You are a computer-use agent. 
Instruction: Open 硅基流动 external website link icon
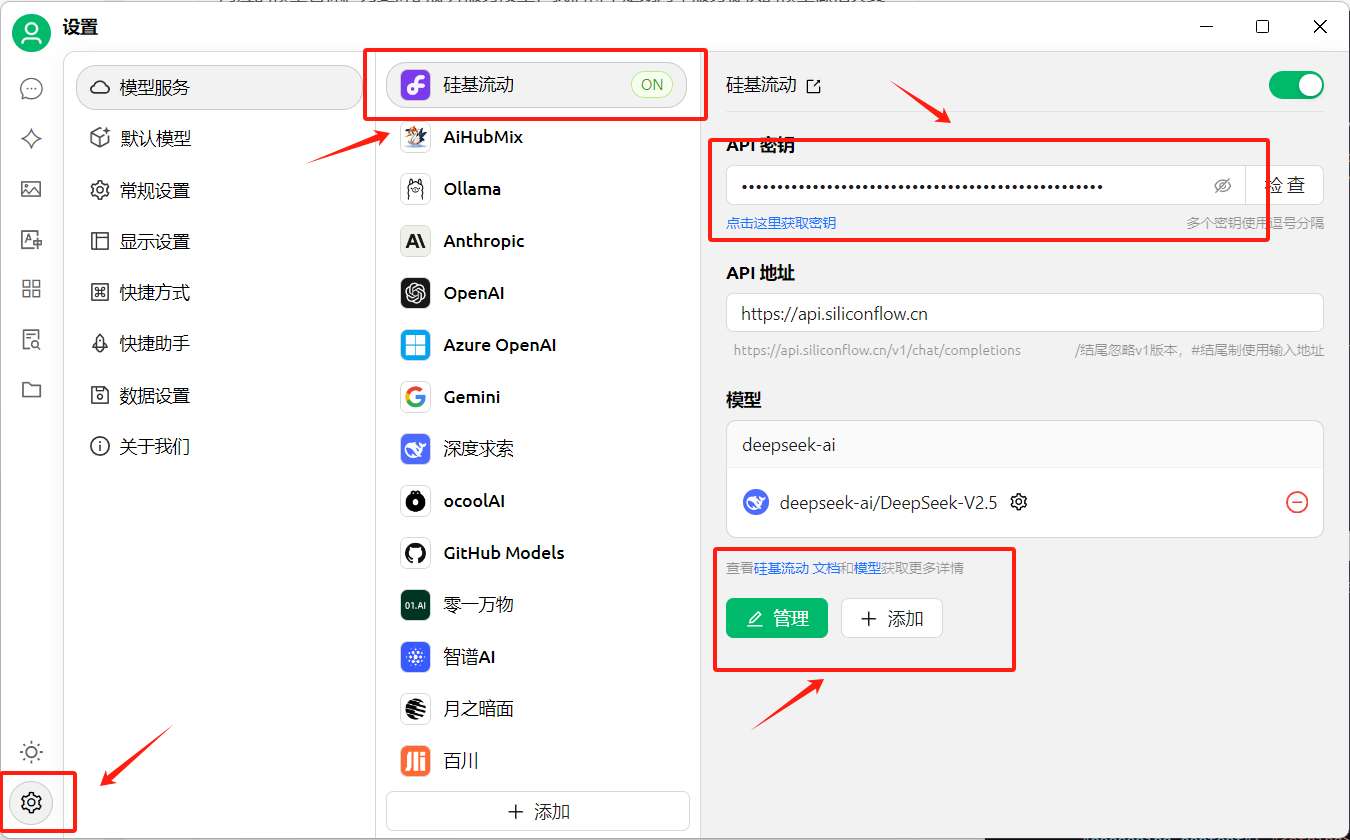click(x=814, y=86)
